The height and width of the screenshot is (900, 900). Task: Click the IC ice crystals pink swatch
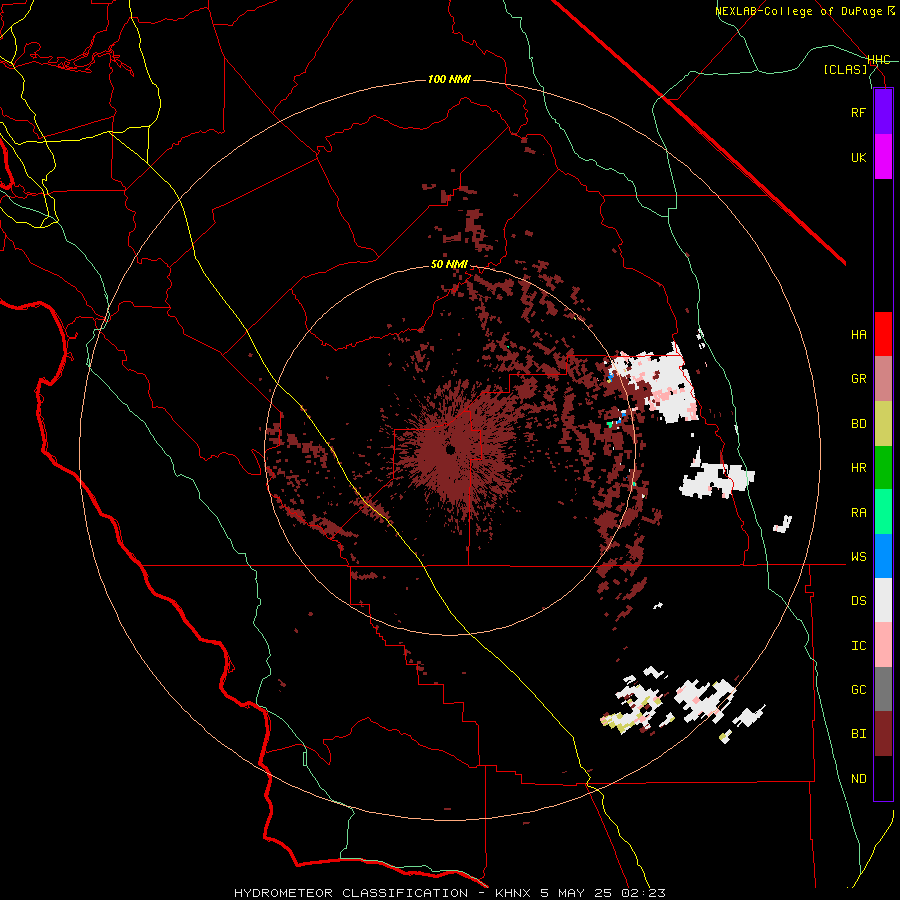point(883,645)
